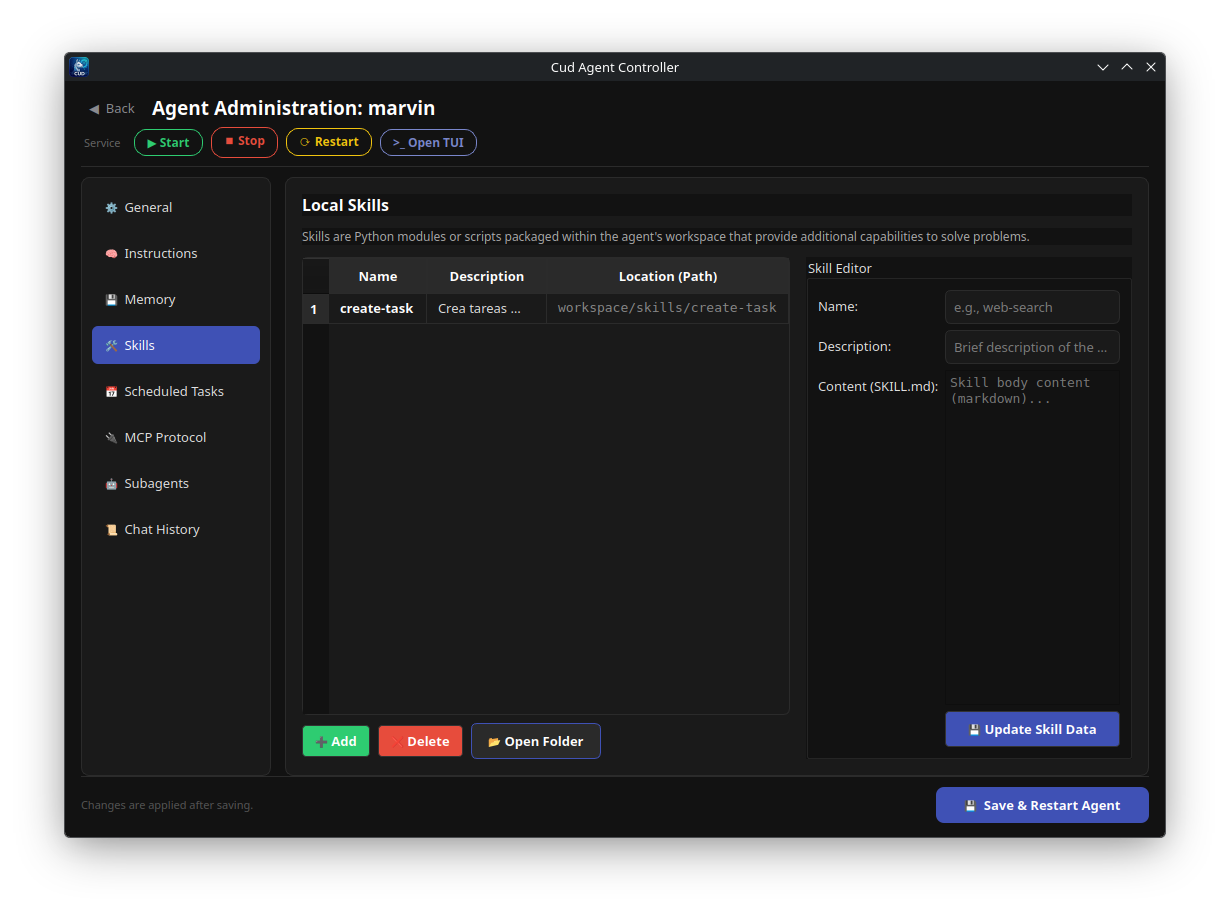This screenshot has height=914, width=1230.
Task: Delete the selected skill
Action: pos(420,741)
